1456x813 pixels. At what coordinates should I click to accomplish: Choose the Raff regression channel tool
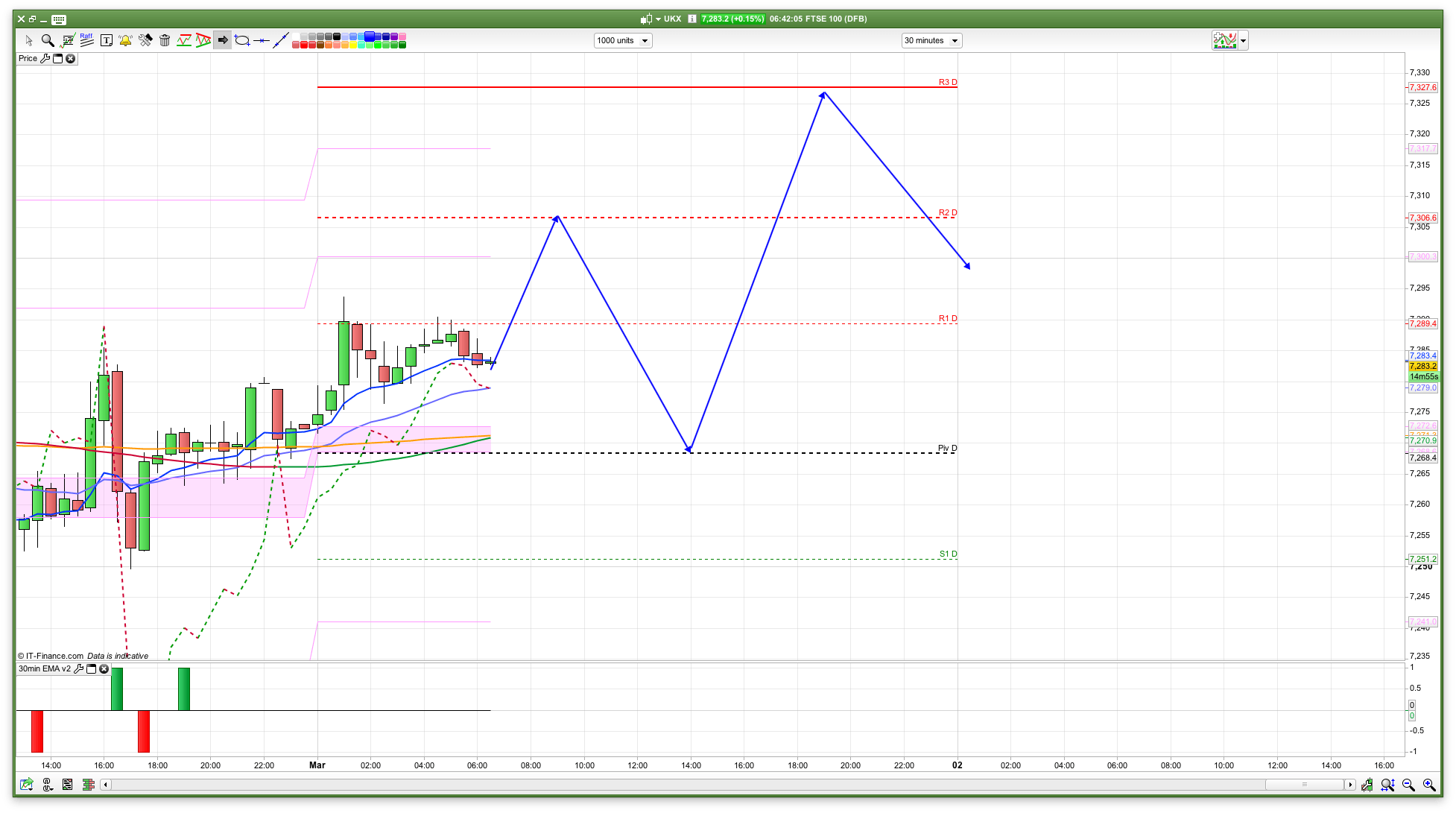[86, 40]
